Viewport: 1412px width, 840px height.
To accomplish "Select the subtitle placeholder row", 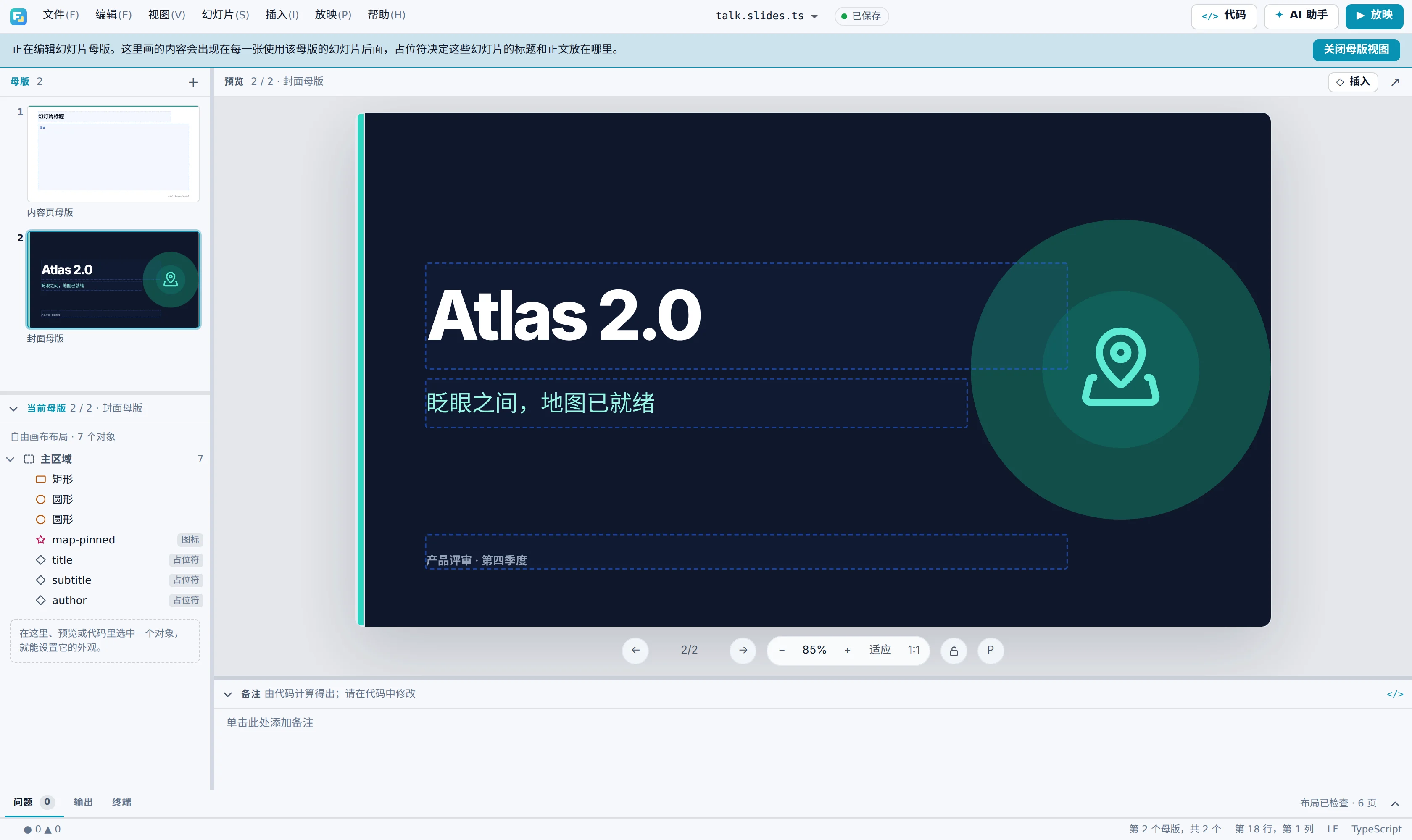I will click(x=105, y=580).
